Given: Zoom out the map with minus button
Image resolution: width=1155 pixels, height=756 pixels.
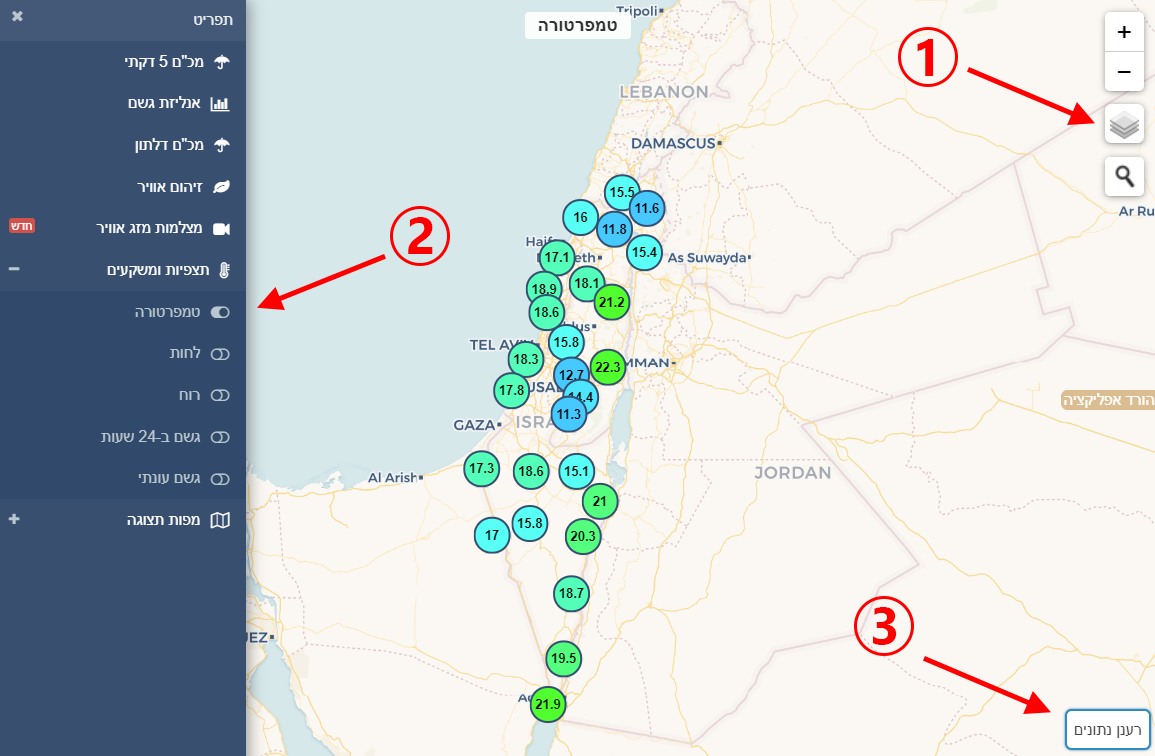Looking at the screenshot, I should click(1124, 72).
